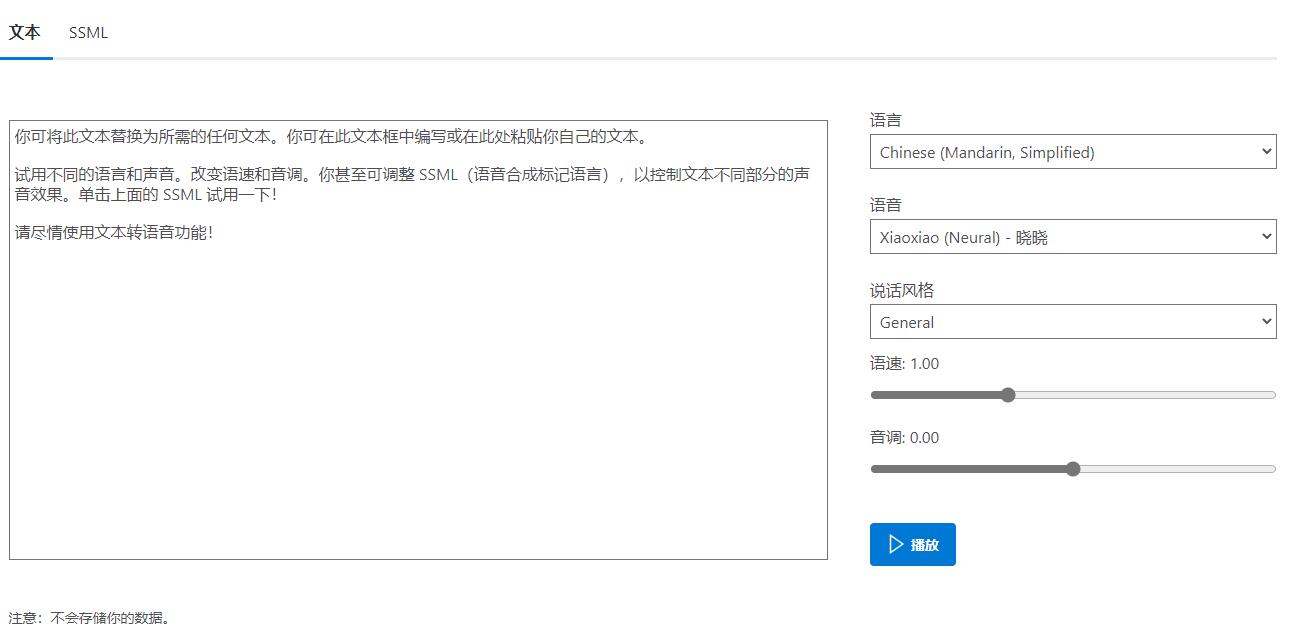Click the 音调 slider handle
Image resolution: width=1294 pixels, height=635 pixels.
(x=1073, y=469)
